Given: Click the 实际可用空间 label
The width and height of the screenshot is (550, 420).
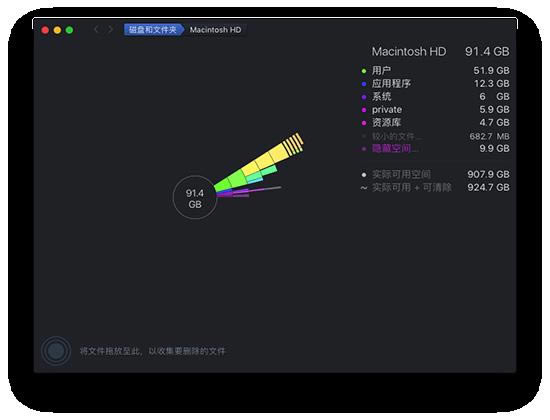Looking at the screenshot, I should [x=401, y=174].
